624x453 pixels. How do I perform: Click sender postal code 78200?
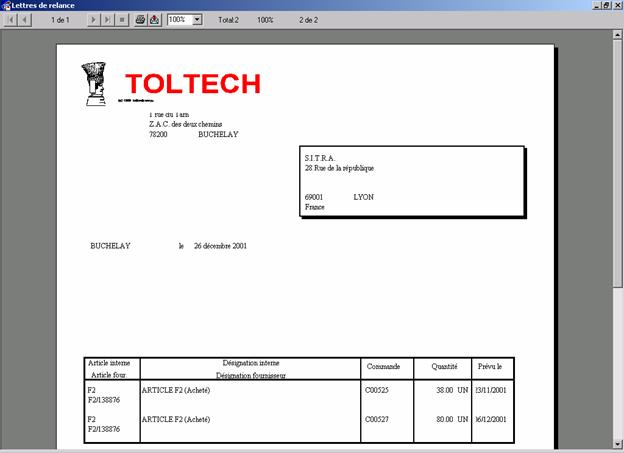[x=158, y=135]
